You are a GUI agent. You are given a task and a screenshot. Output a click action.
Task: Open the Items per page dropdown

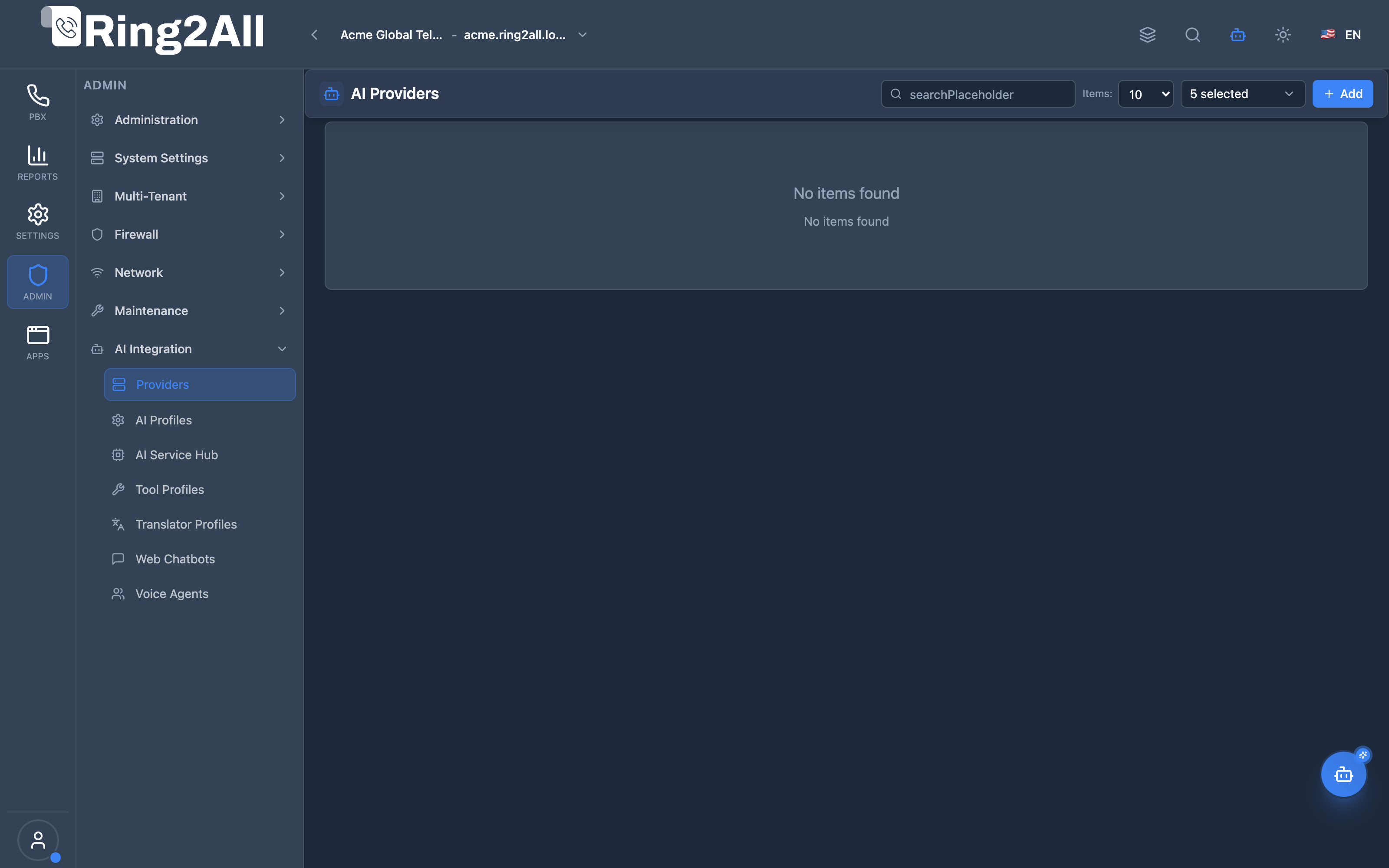pos(1145,94)
